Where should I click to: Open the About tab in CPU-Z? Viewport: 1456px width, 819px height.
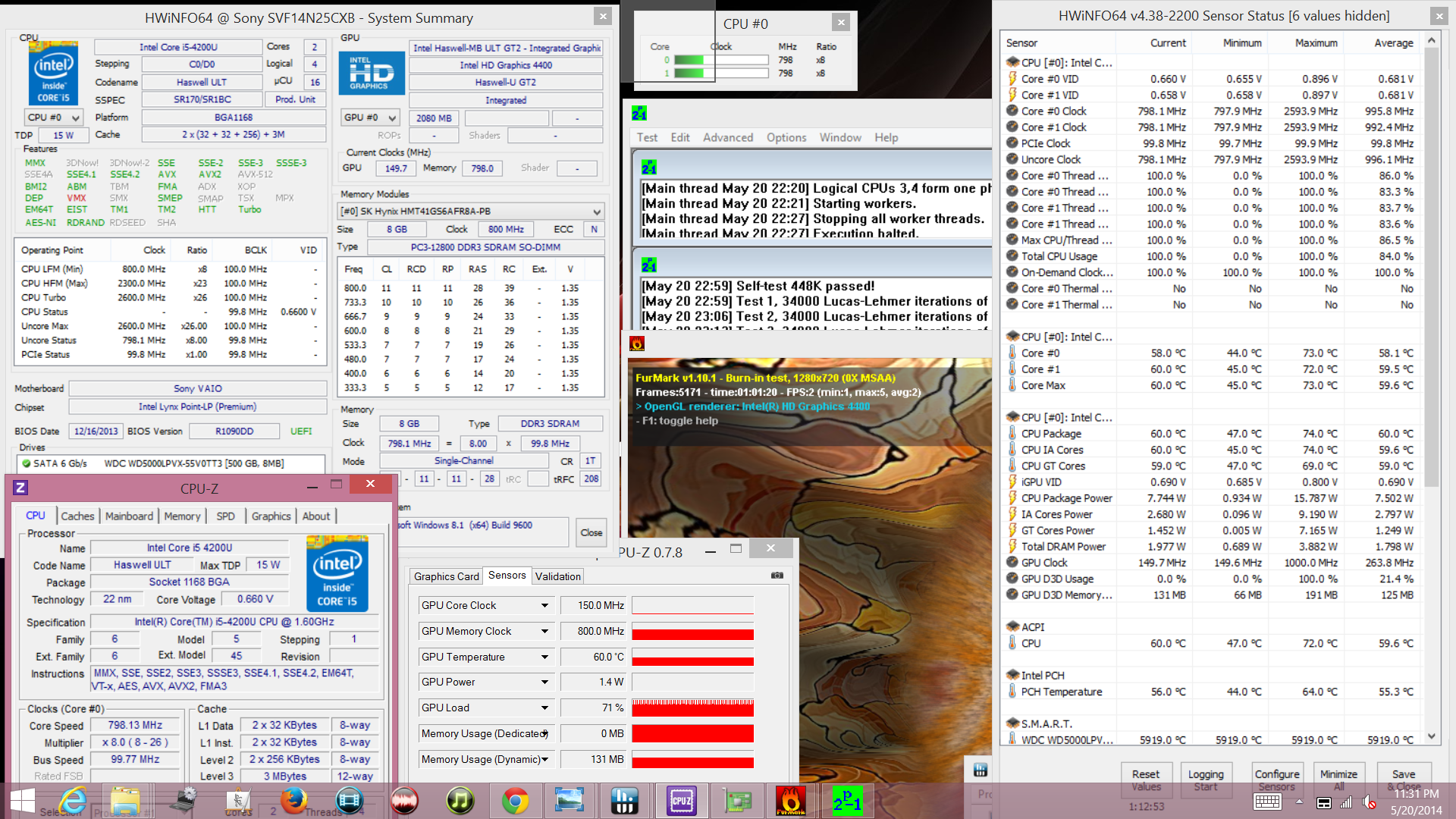tap(316, 516)
